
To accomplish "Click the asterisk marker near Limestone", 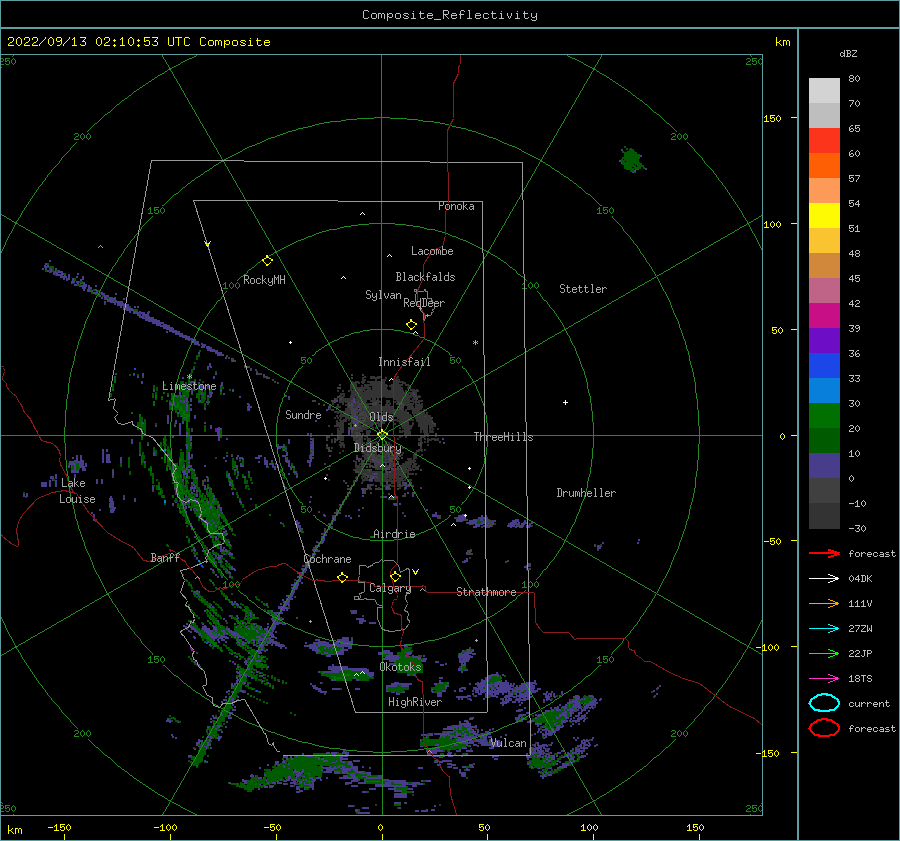I will tap(189, 377).
